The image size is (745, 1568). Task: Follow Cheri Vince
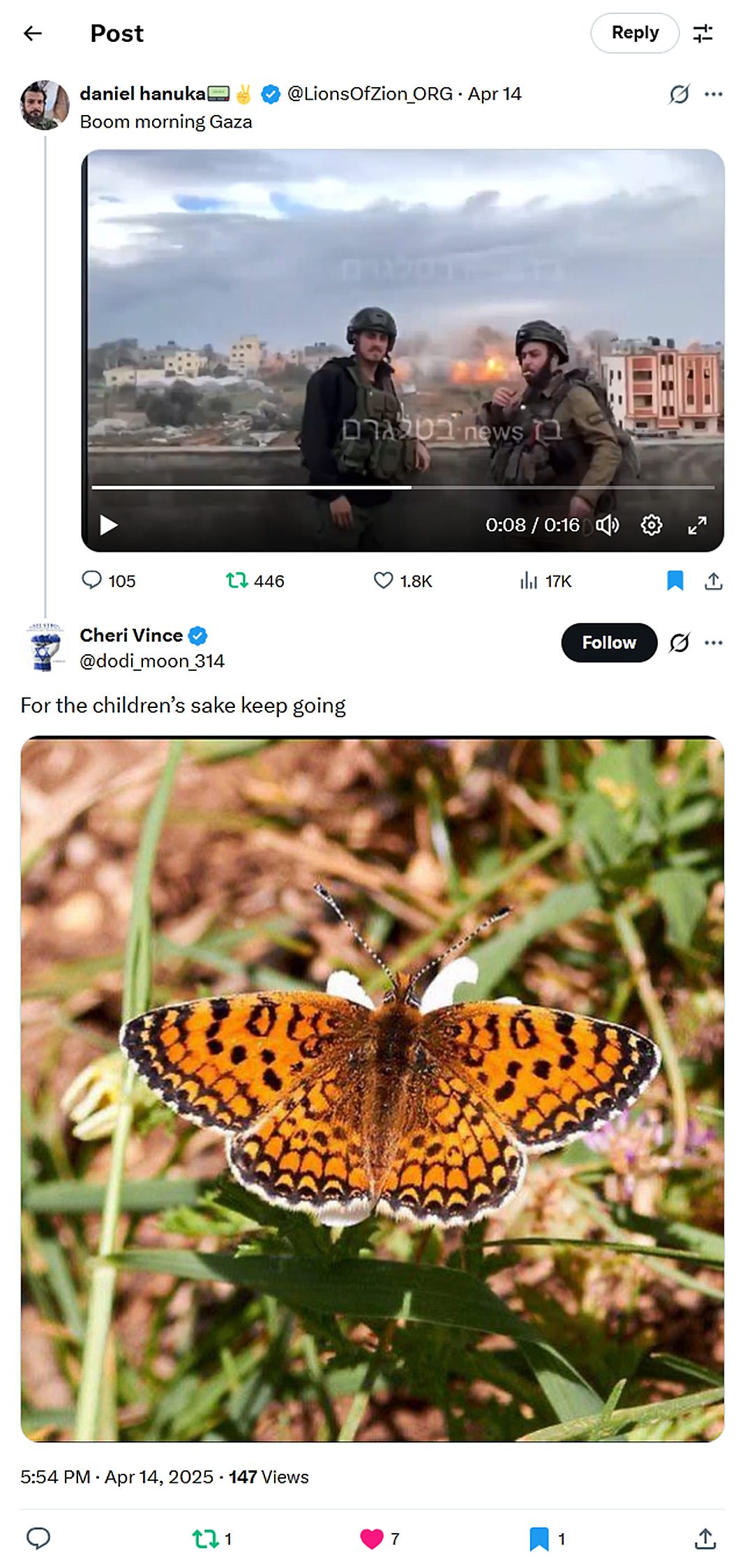608,642
